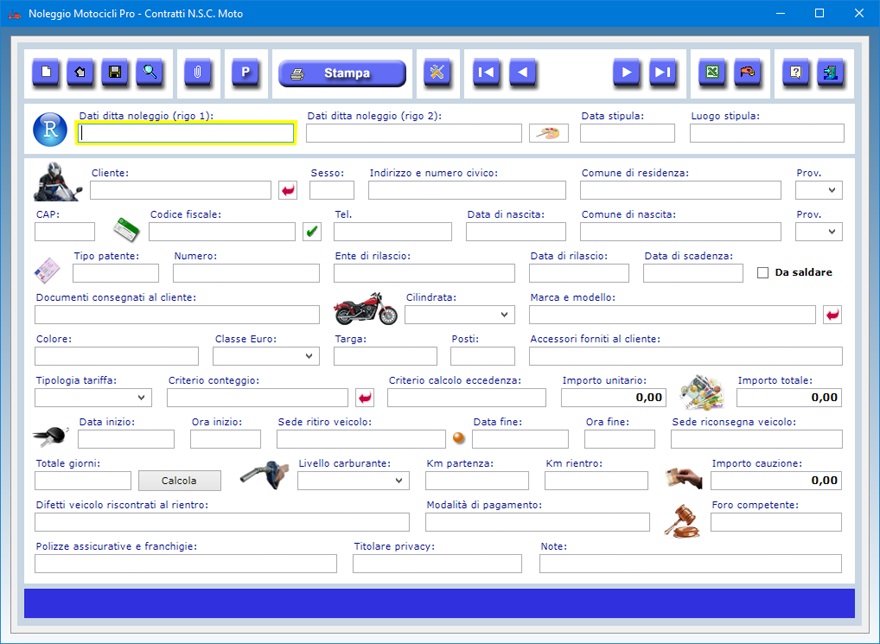Click the Ente di rilascio field
Screen dimensions: 880x644
(424, 273)
